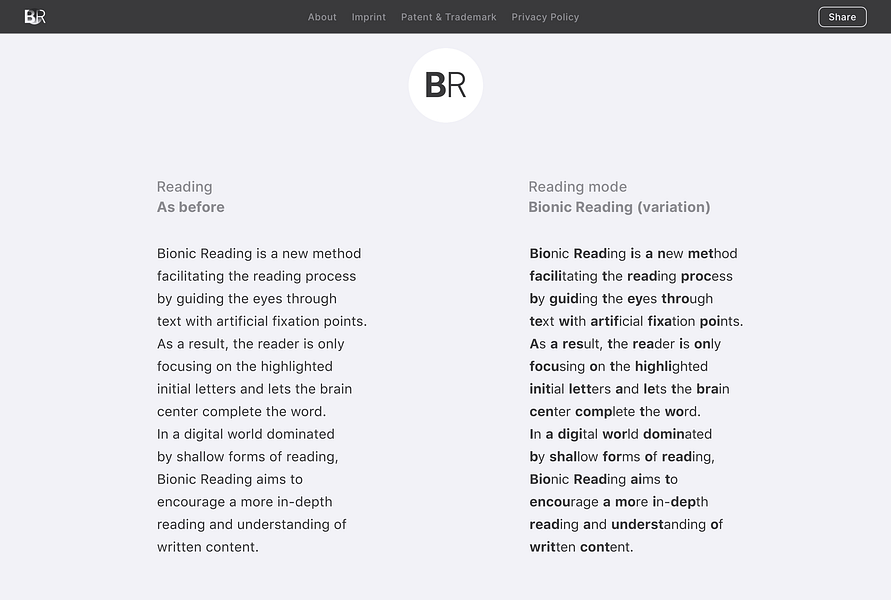Click the plain text paragraph in the left column

click(x=260, y=400)
